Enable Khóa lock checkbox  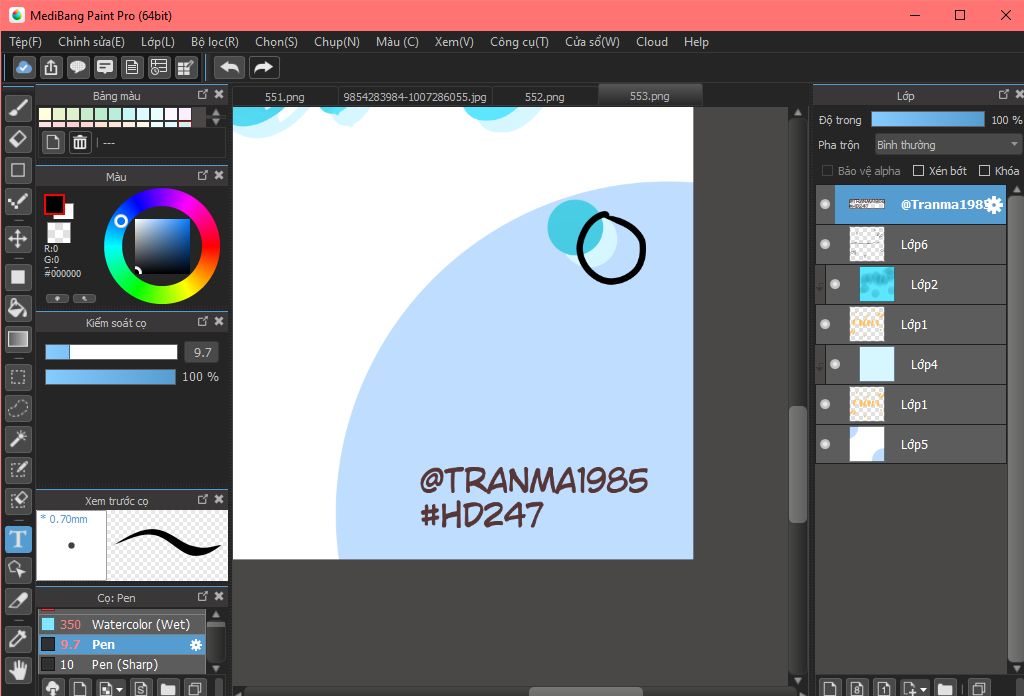tap(984, 170)
